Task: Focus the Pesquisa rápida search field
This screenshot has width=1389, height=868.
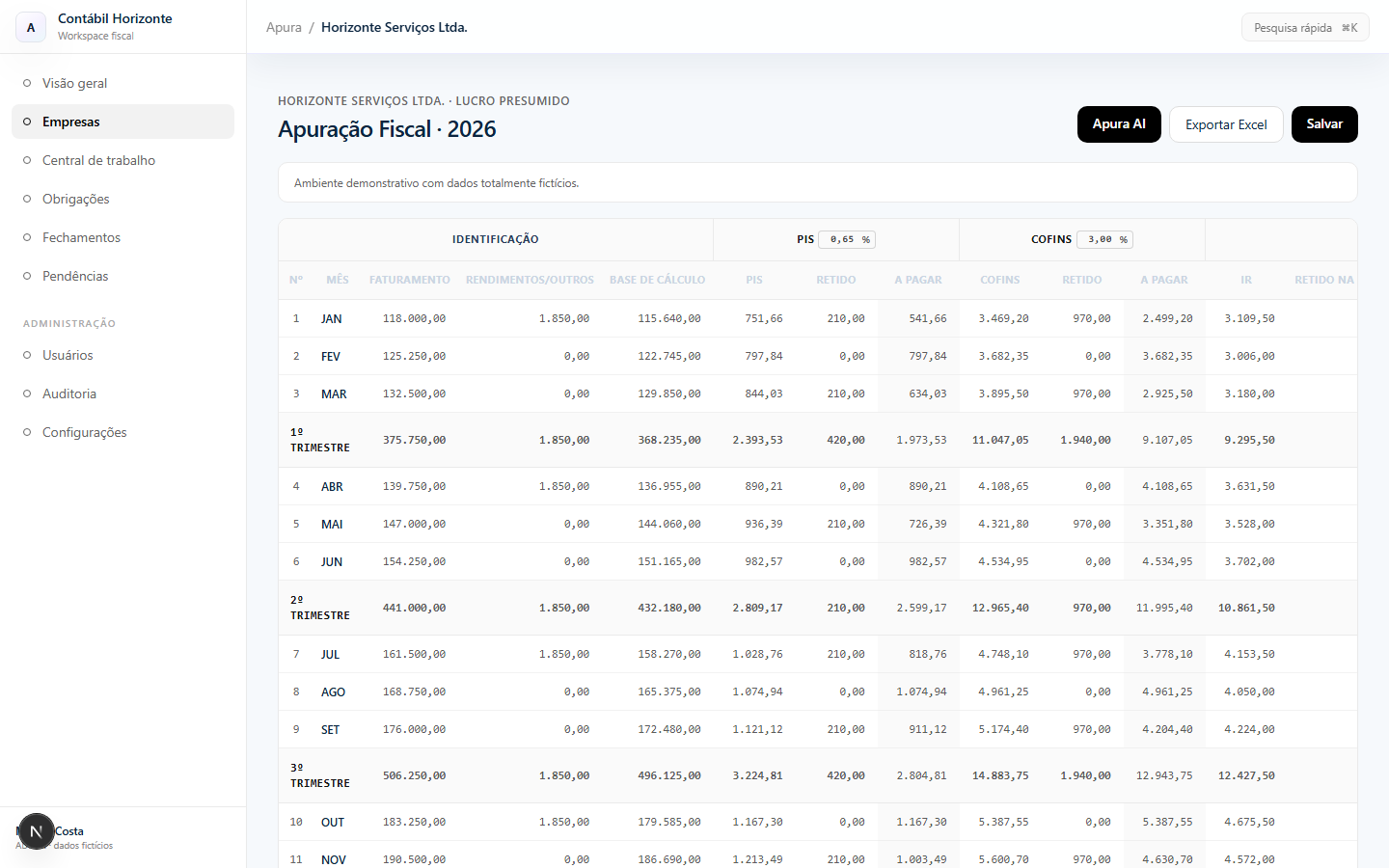Action: point(1305,28)
